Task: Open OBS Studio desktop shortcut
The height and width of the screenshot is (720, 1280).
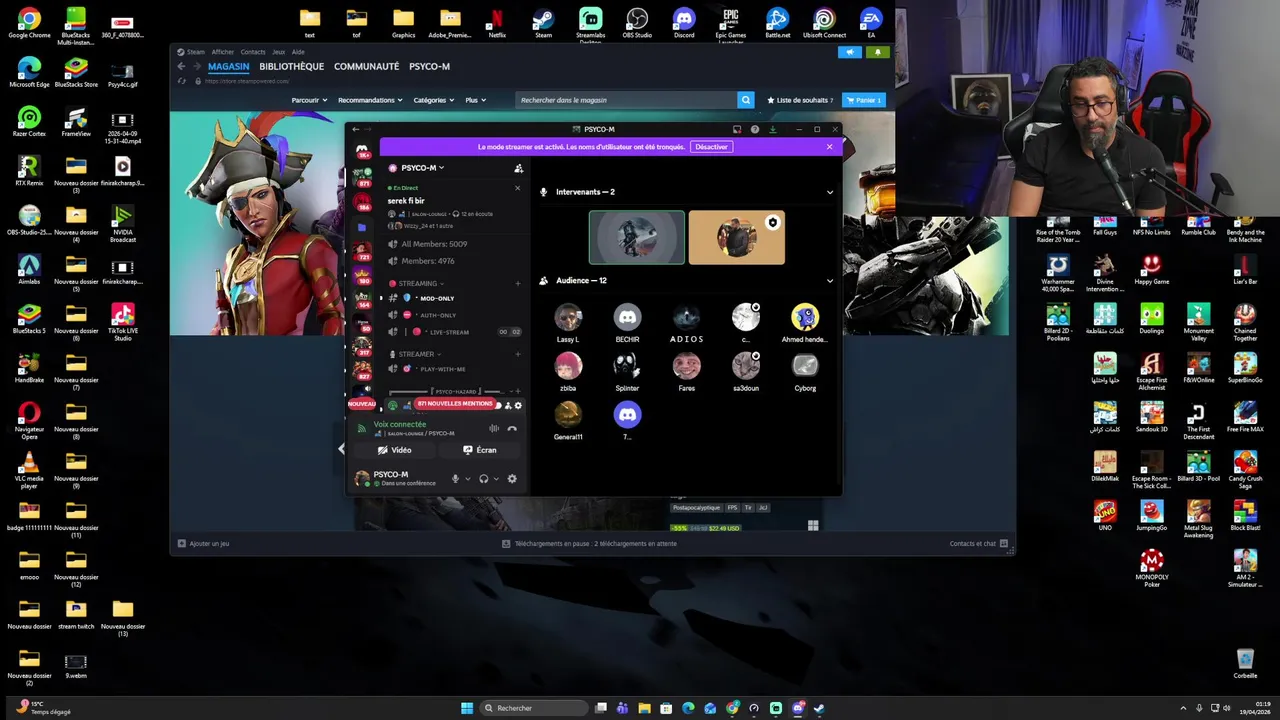Action: (637, 23)
